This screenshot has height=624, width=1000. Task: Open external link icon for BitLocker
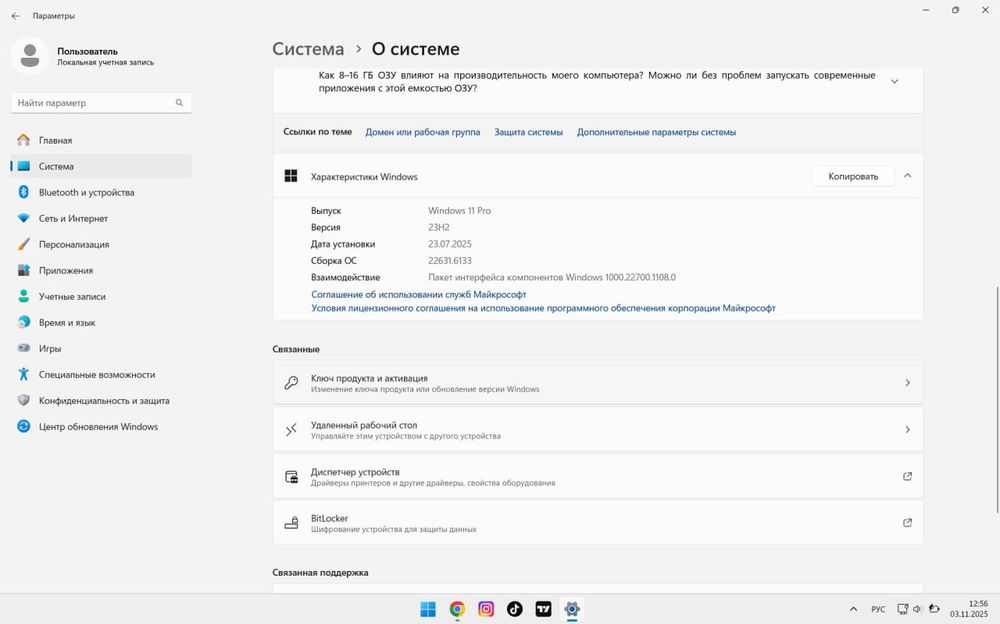point(907,523)
